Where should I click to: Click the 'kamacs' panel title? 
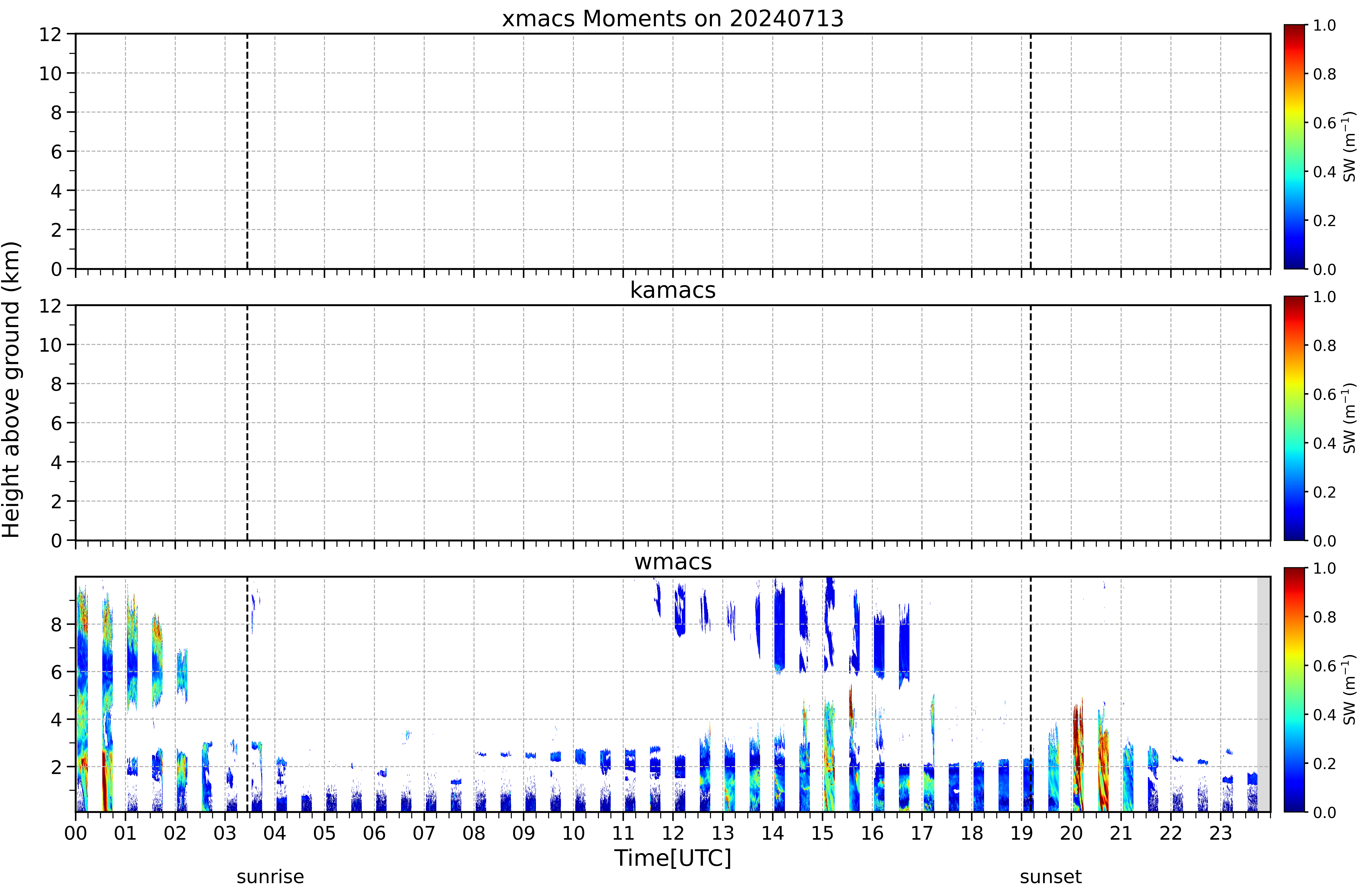pos(673,290)
